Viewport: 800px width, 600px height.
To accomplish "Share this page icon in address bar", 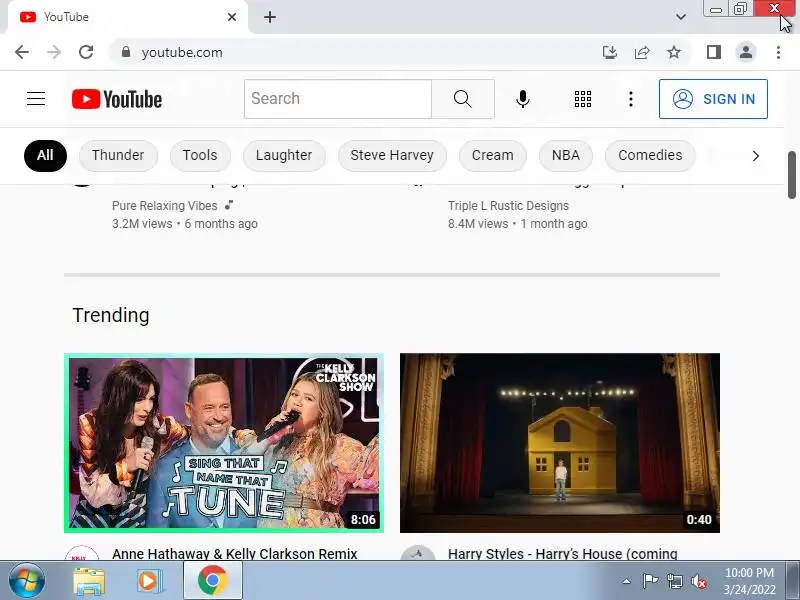I will (x=642, y=52).
